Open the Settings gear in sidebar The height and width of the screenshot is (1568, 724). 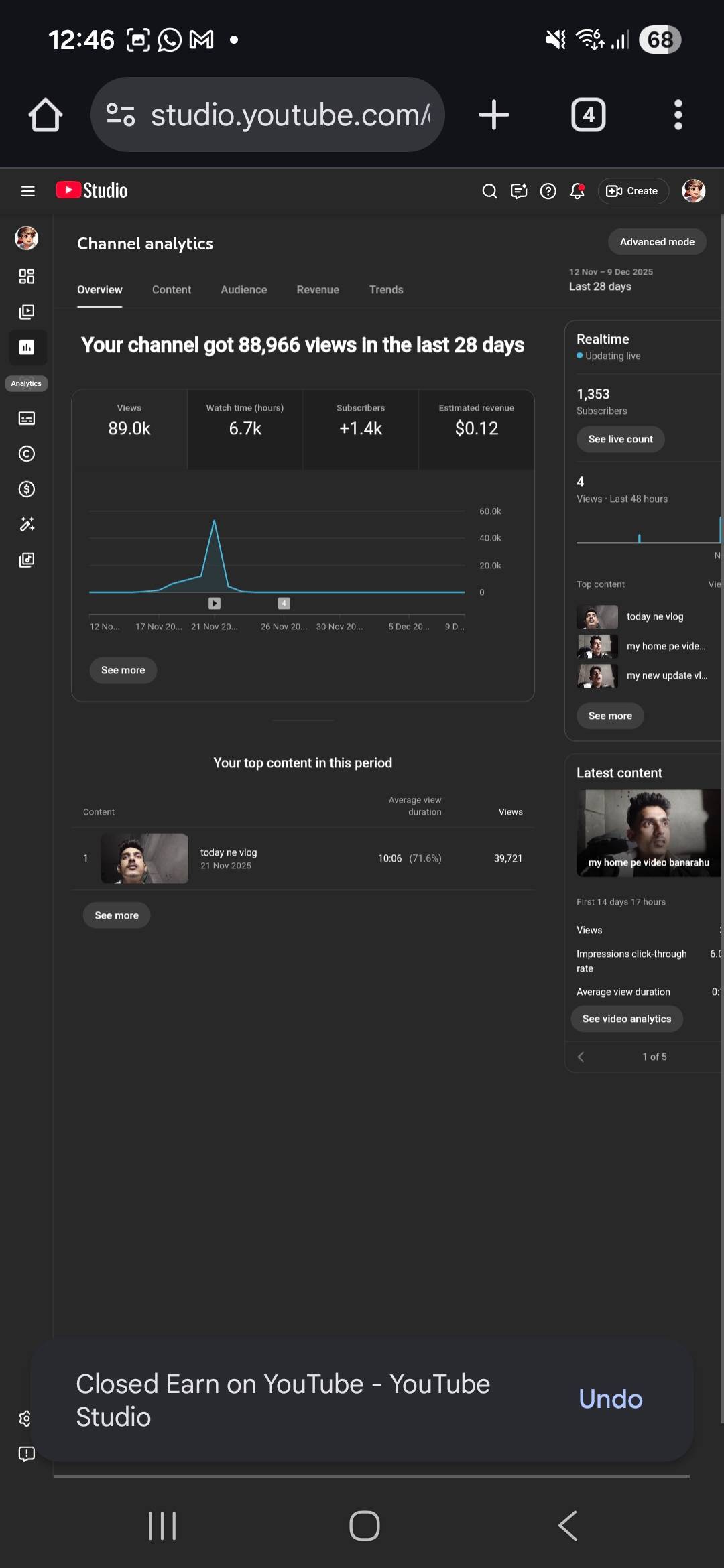pos(25,1418)
